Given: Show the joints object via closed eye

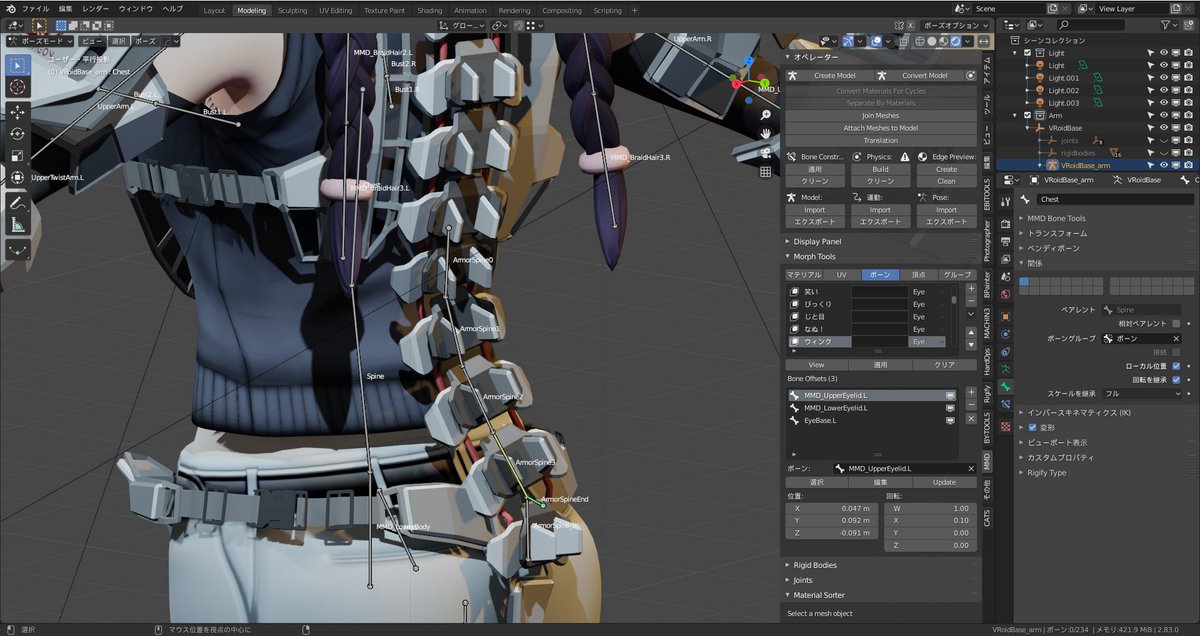Looking at the screenshot, I should (x=1163, y=140).
